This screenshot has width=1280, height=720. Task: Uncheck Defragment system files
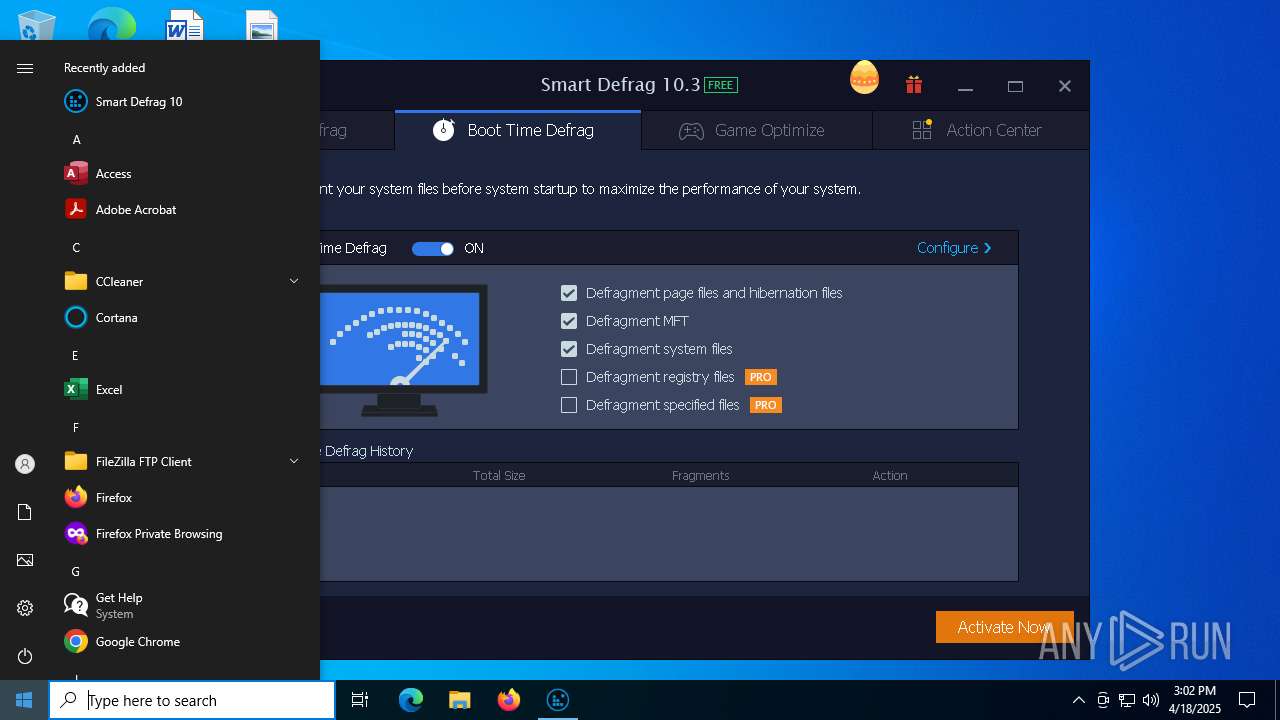(569, 349)
